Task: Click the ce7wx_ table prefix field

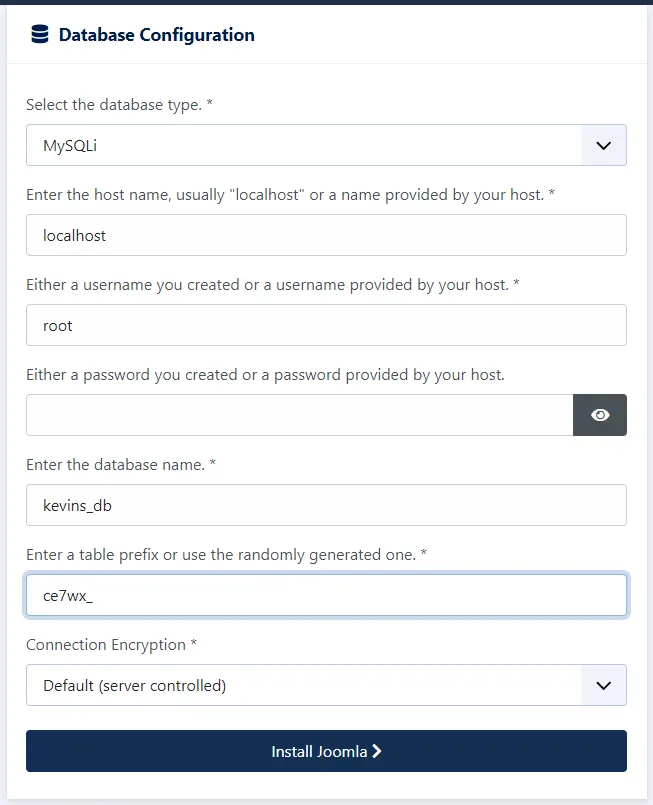Action: click(326, 595)
